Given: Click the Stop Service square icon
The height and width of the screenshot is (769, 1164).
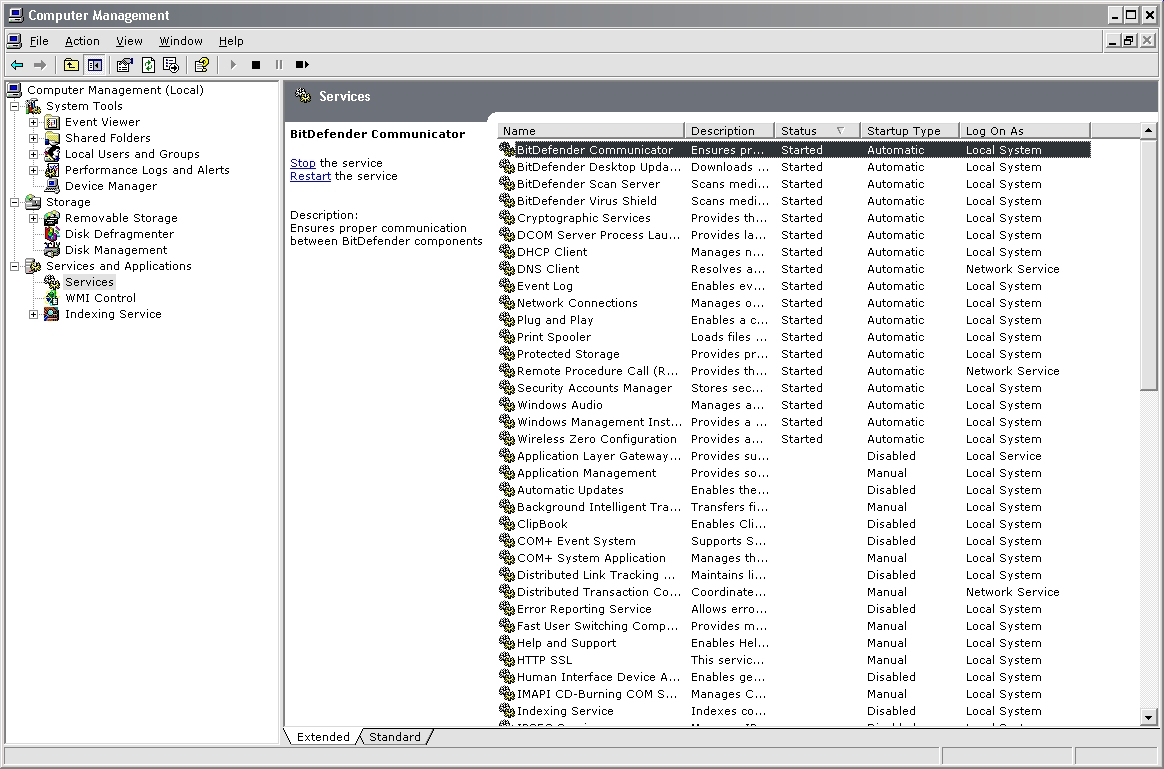Looking at the screenshot, I should click(x=256, y=65).
